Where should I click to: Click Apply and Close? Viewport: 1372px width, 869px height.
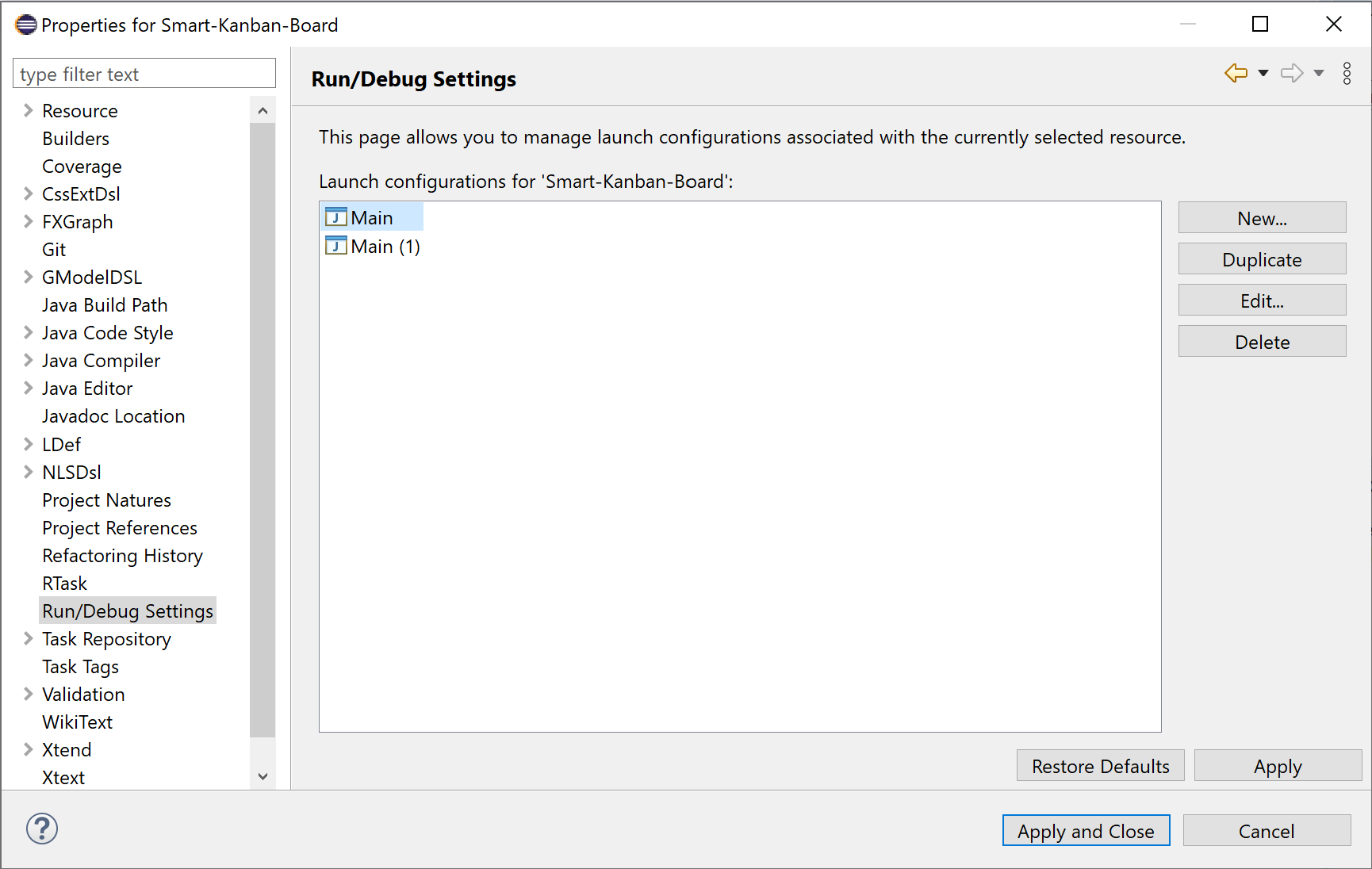(x=1086, y=831)
